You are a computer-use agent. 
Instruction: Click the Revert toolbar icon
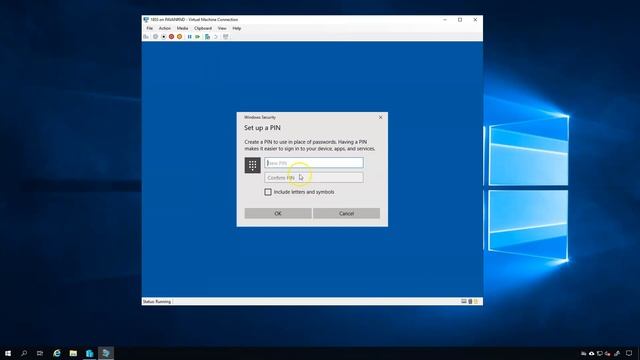point(216,37)
